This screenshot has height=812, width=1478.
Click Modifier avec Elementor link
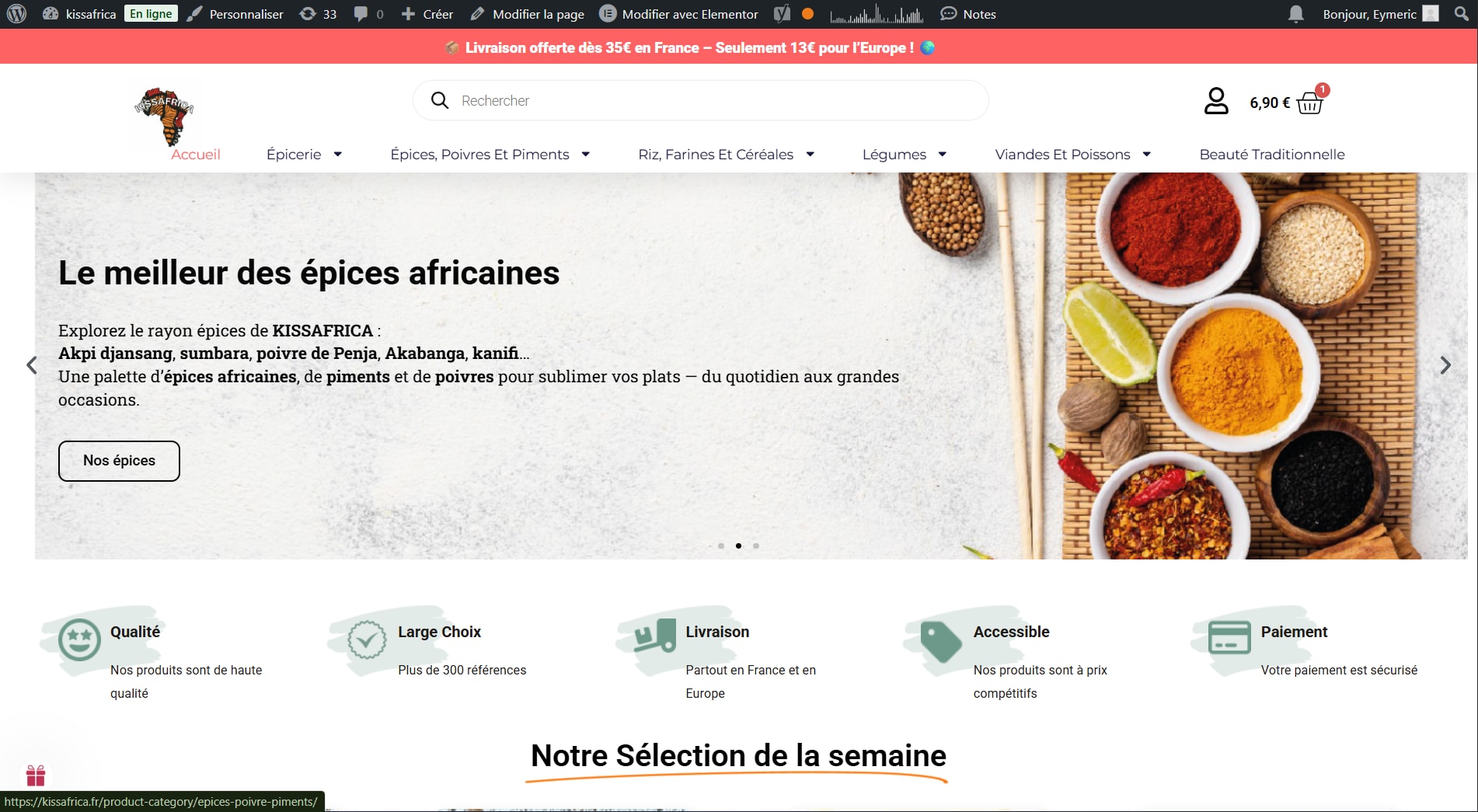679,14
